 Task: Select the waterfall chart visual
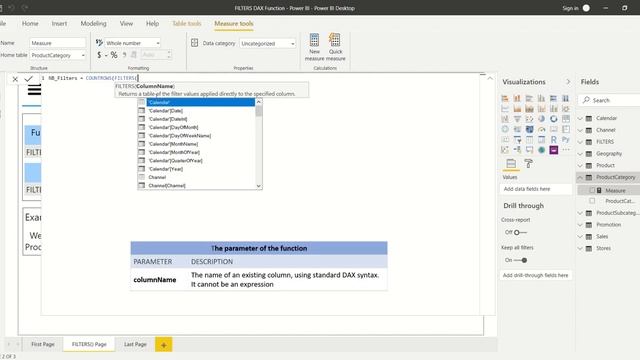[505, 119]
